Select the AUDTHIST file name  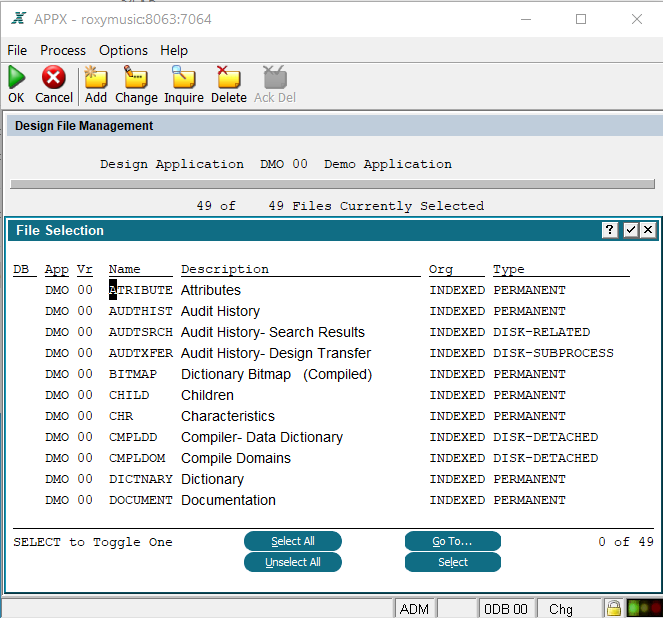140,312
